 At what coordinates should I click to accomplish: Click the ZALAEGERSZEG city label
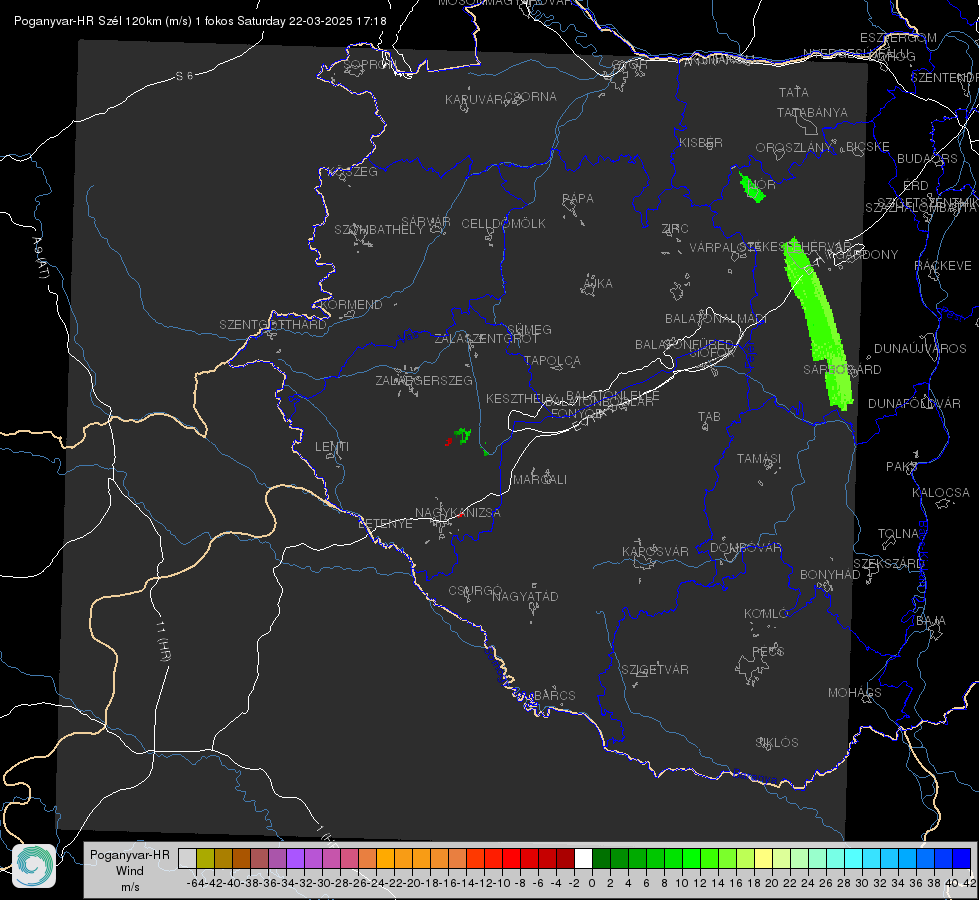tap(423, 380)
